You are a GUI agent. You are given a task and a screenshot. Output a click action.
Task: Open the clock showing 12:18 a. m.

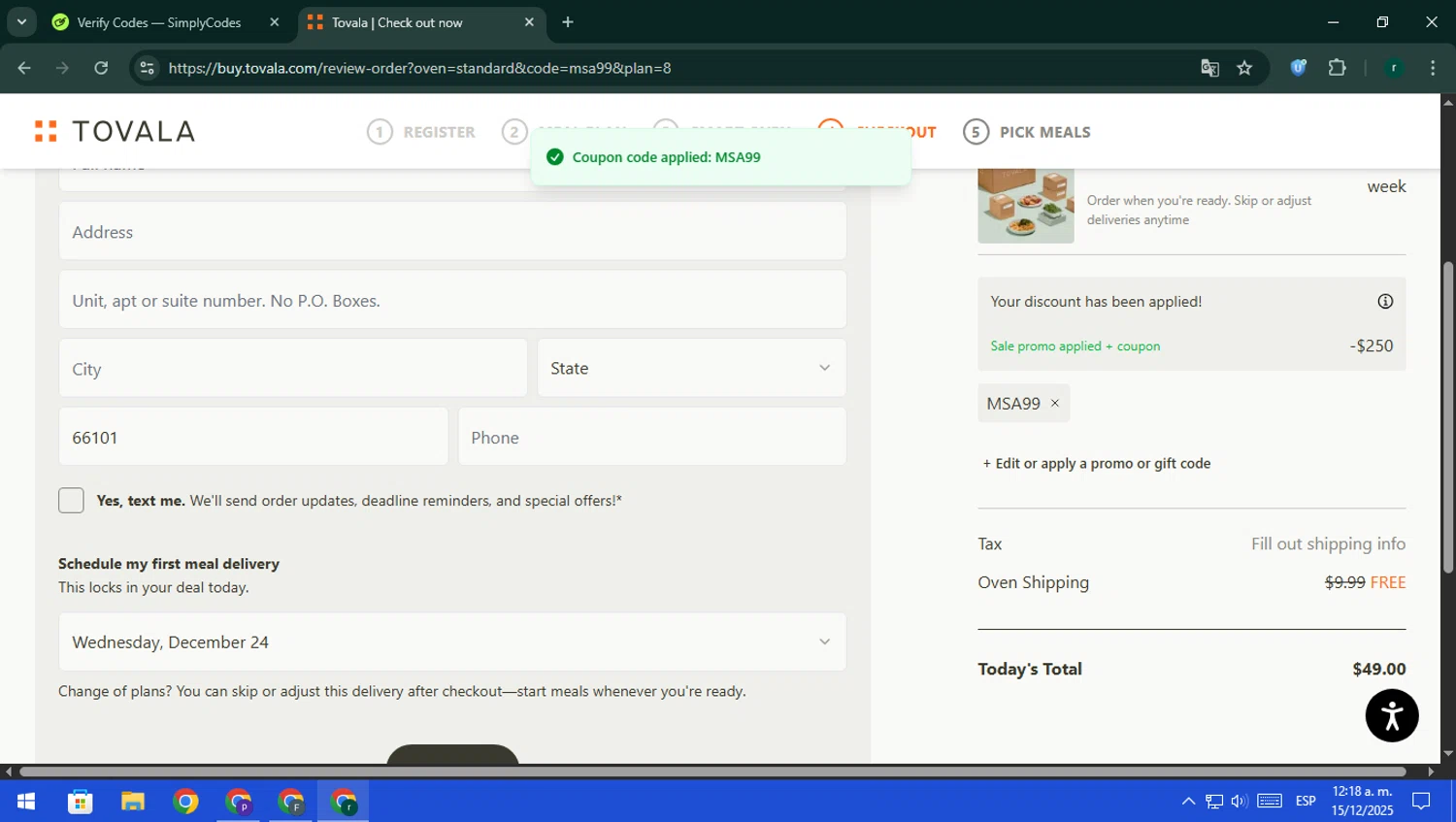coord(1362,802)
